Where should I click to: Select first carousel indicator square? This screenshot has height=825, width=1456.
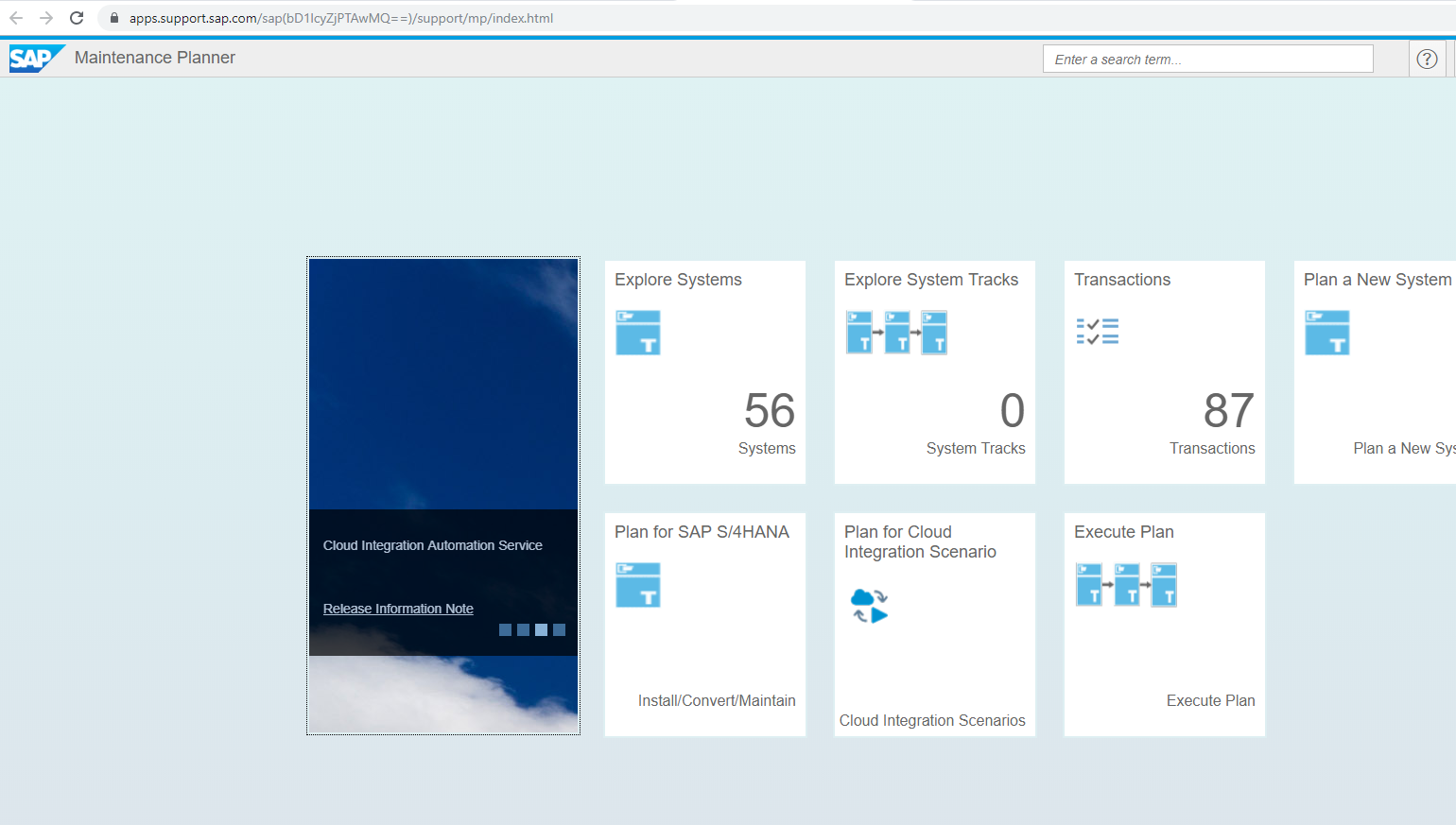505,629
